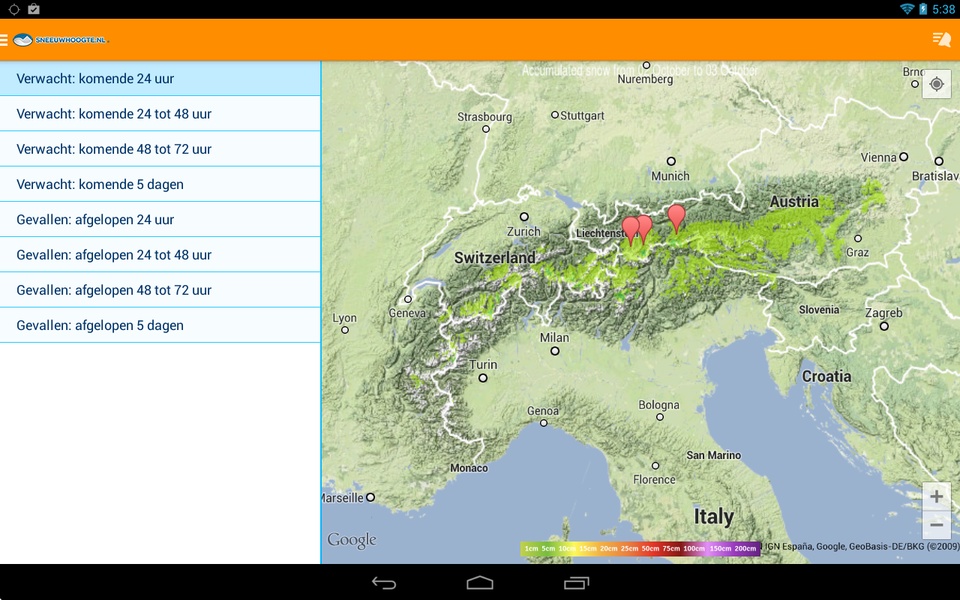Viewport: 960px width, 600px height.
Task: Select 'Verwacht: komende 24 uur'
Action: (x=160, y=78)
